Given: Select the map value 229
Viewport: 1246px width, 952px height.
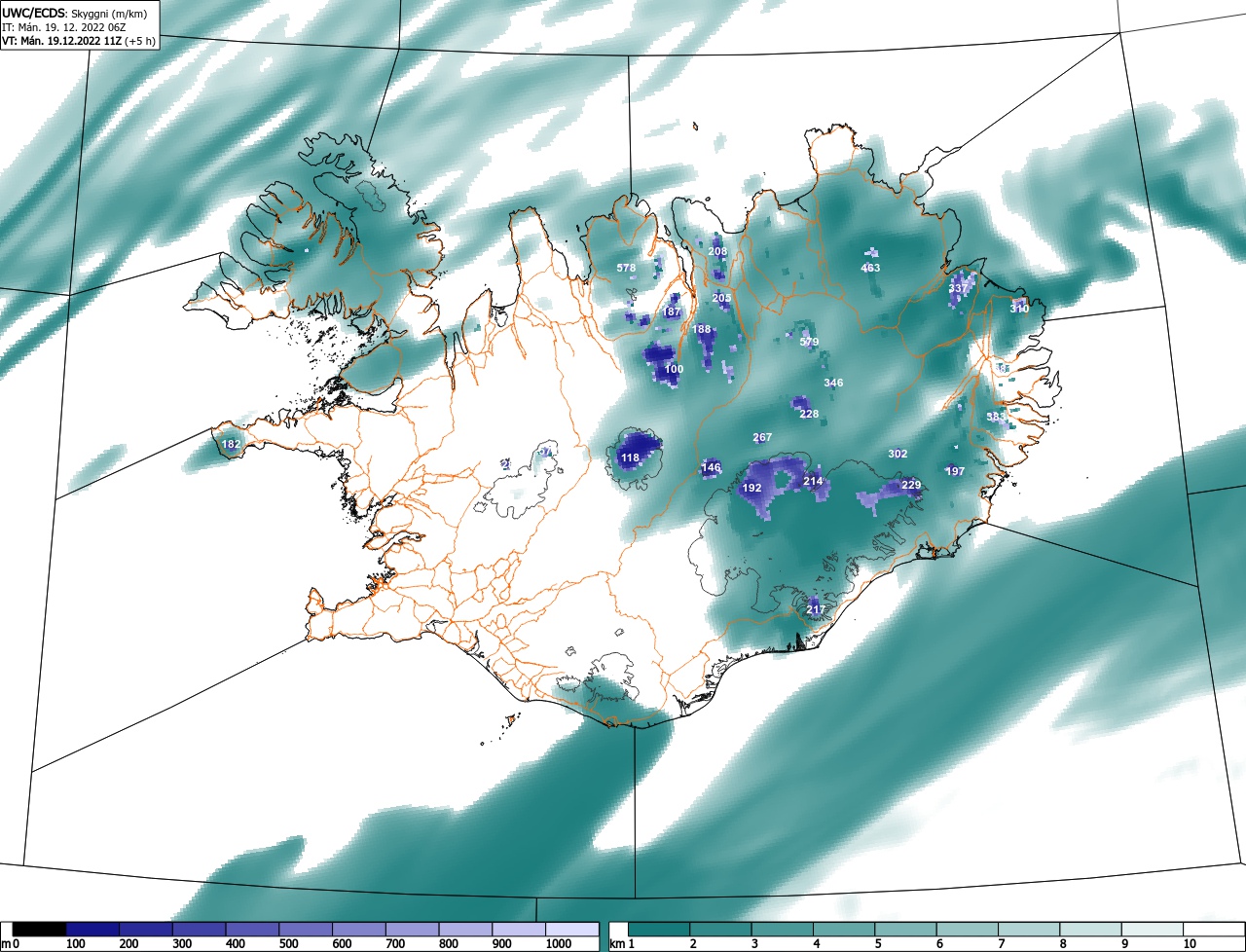Looking at the screenshot, I should [x=911, y=485].
